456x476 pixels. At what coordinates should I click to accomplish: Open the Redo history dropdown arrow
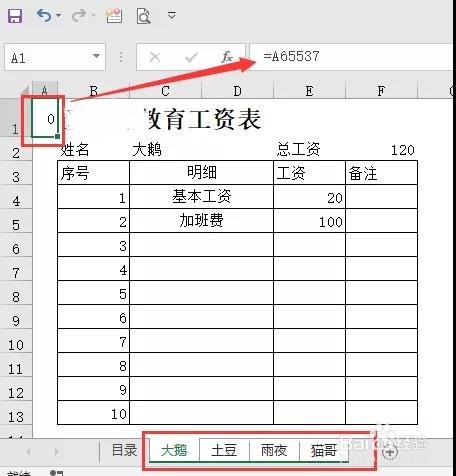point(93,15)
